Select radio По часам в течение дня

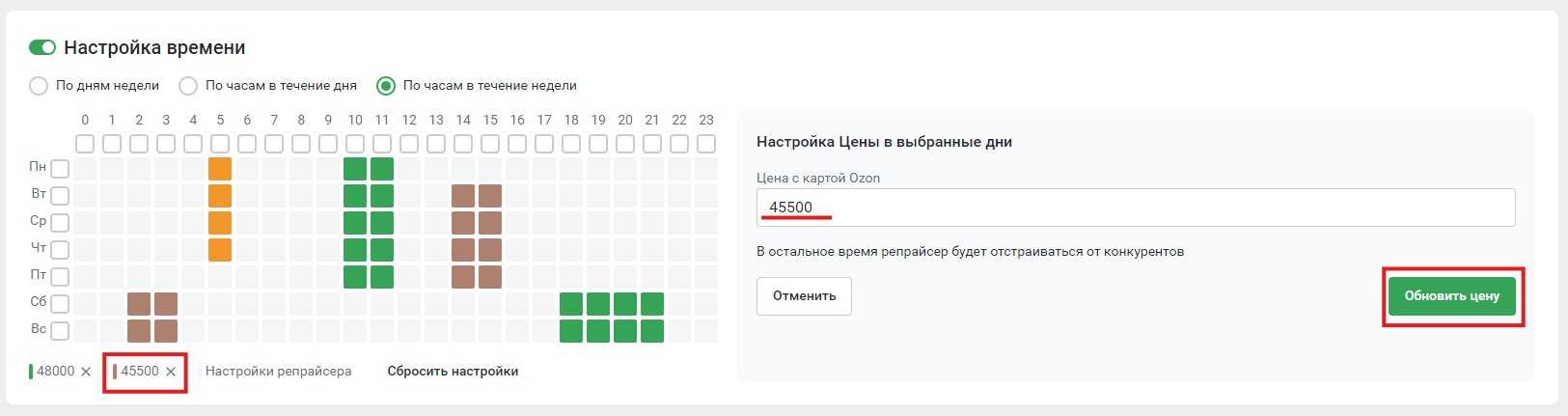point(188,86)
